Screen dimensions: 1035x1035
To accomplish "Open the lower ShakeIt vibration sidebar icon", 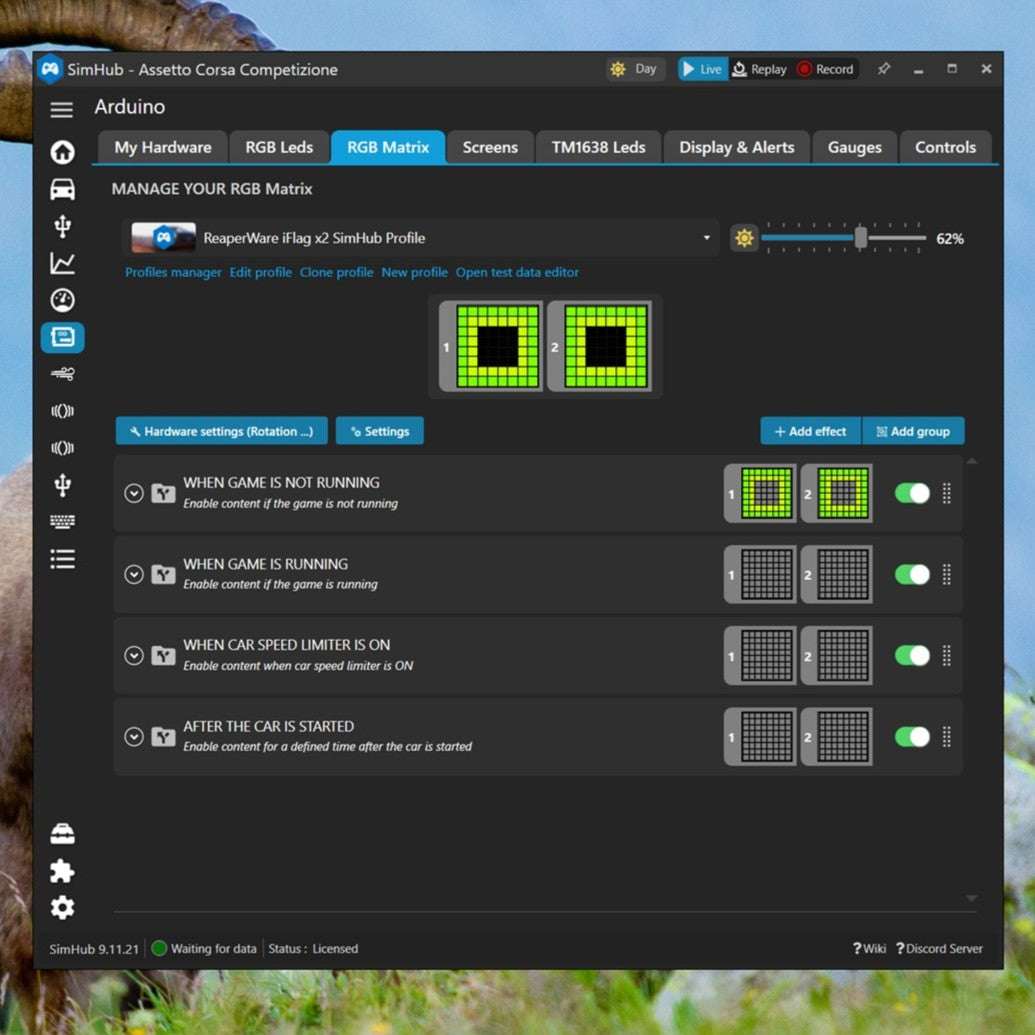I will click(63, 448).
